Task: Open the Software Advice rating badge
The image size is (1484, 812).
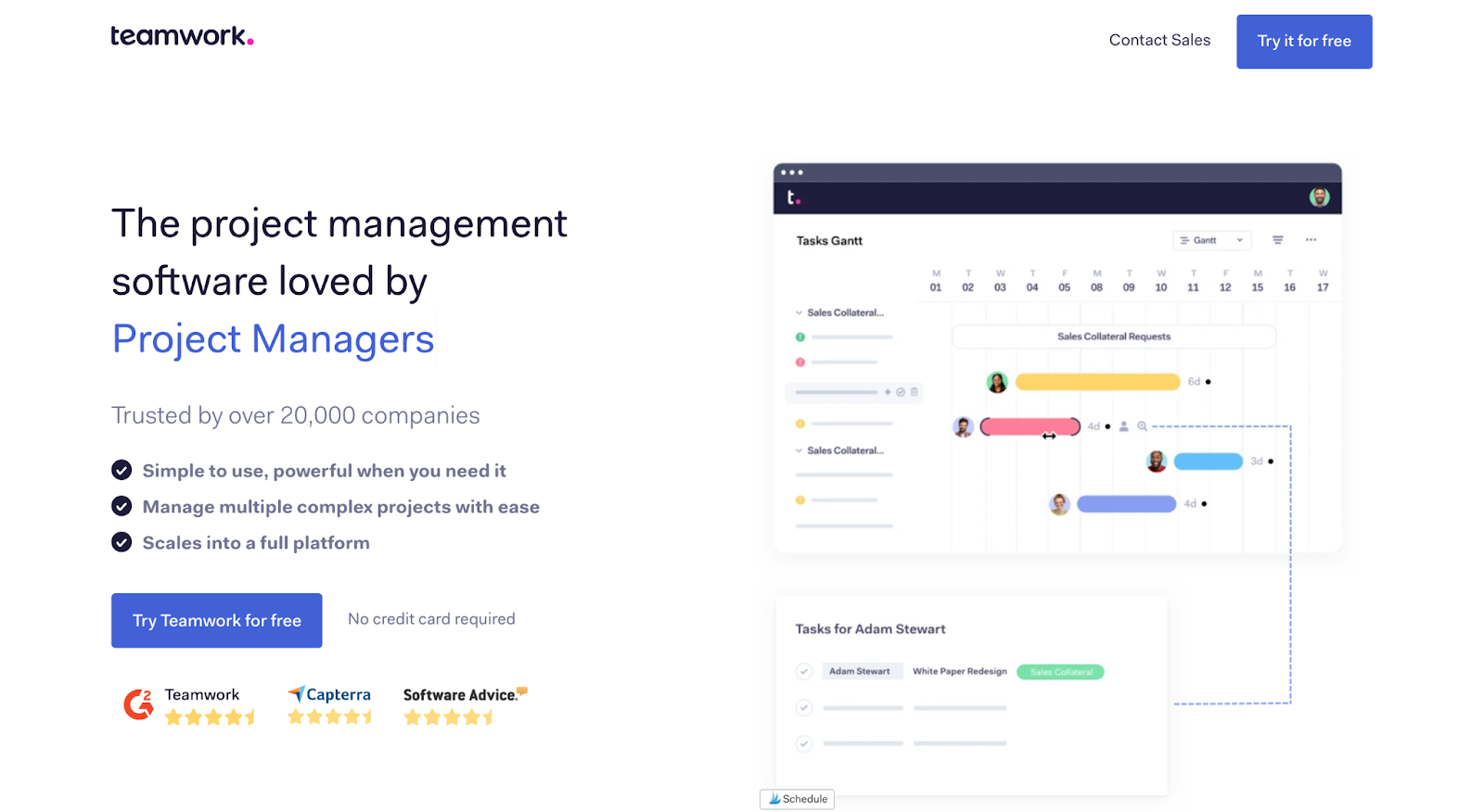Action: pyautogui.click(x=465, y=705)
